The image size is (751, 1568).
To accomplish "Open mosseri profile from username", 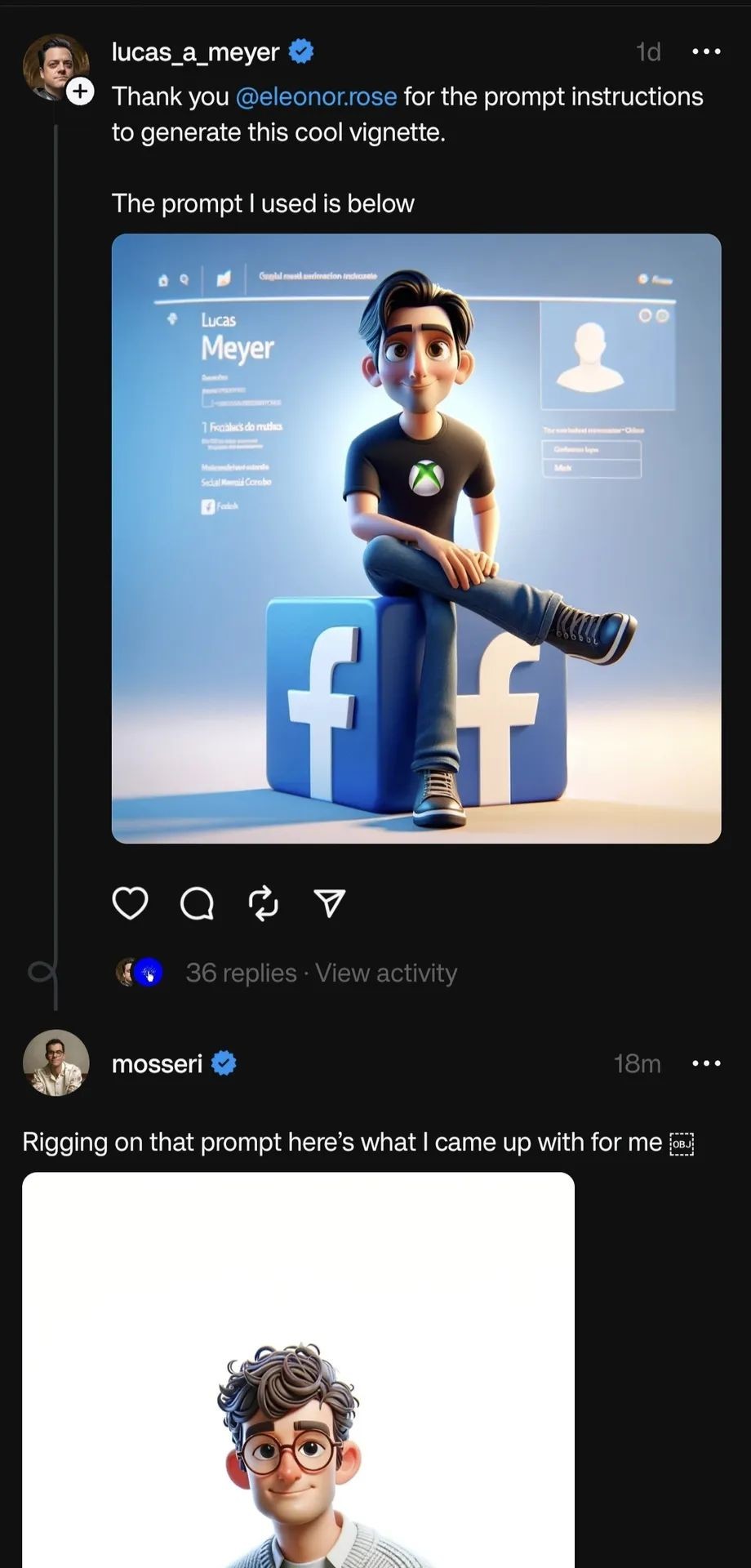I will pyautogui.click(x=157, y=1063).
